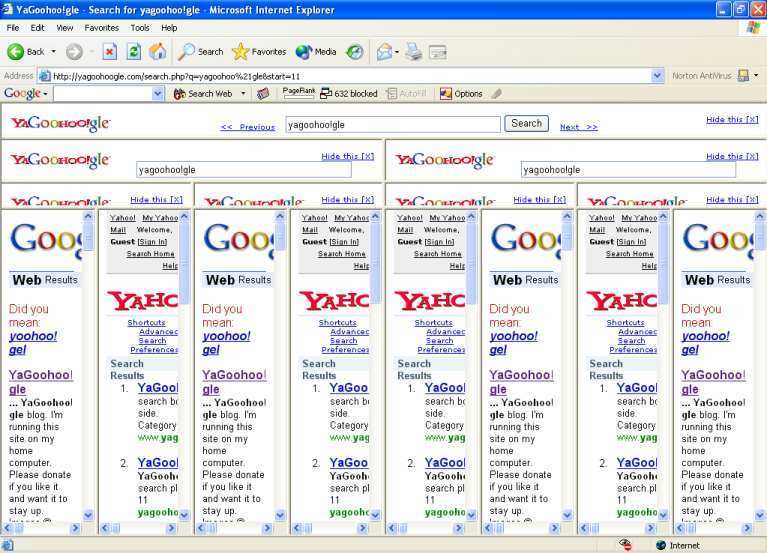Screen dimensions: 767x553
Task: Click the Next >> link
Action: tap(579, 127)
